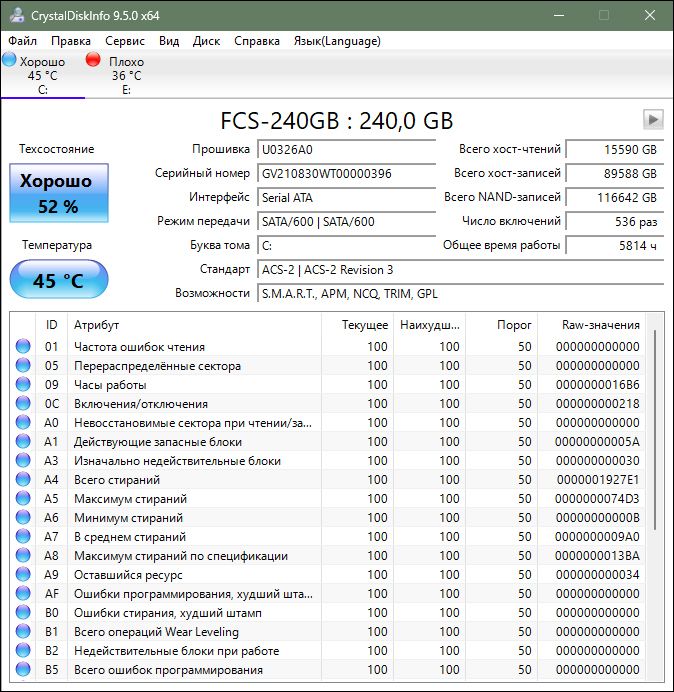
Task: Click the status orb for attribute A6
Action: tap(23, 517)
